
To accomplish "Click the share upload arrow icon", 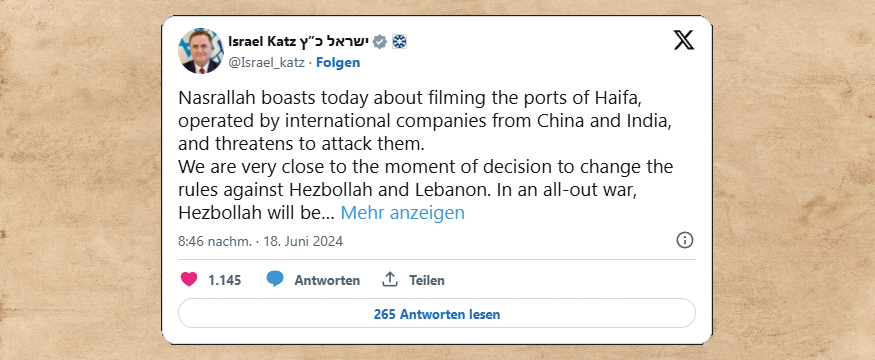I will coord(390,279).
